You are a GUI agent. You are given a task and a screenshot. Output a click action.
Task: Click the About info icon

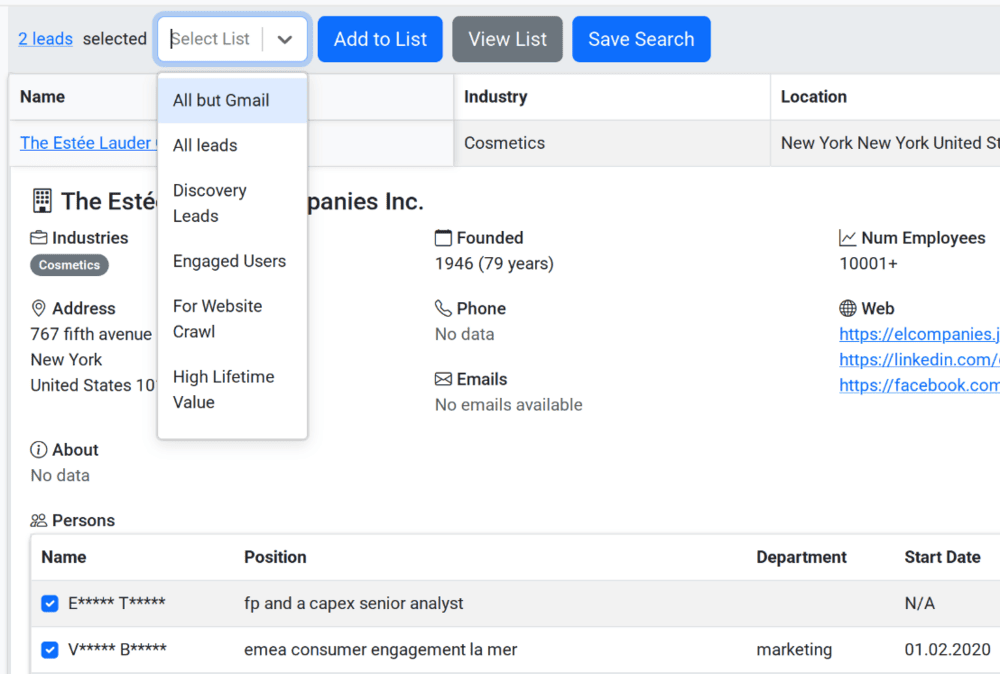click(x=38, y=449)
